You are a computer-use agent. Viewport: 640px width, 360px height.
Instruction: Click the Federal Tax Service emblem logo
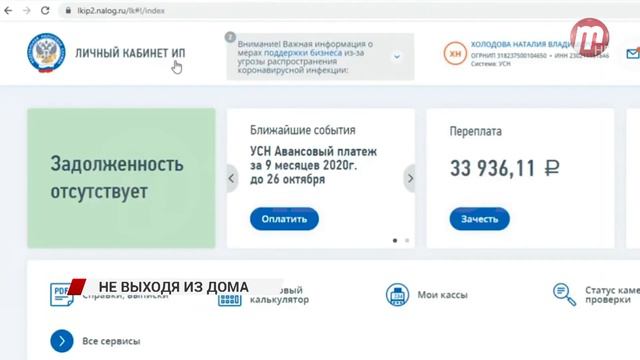coord(46,53)
